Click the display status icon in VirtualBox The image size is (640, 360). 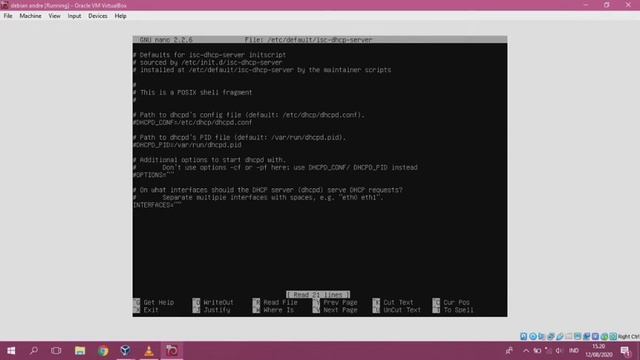tap(578, 336)
